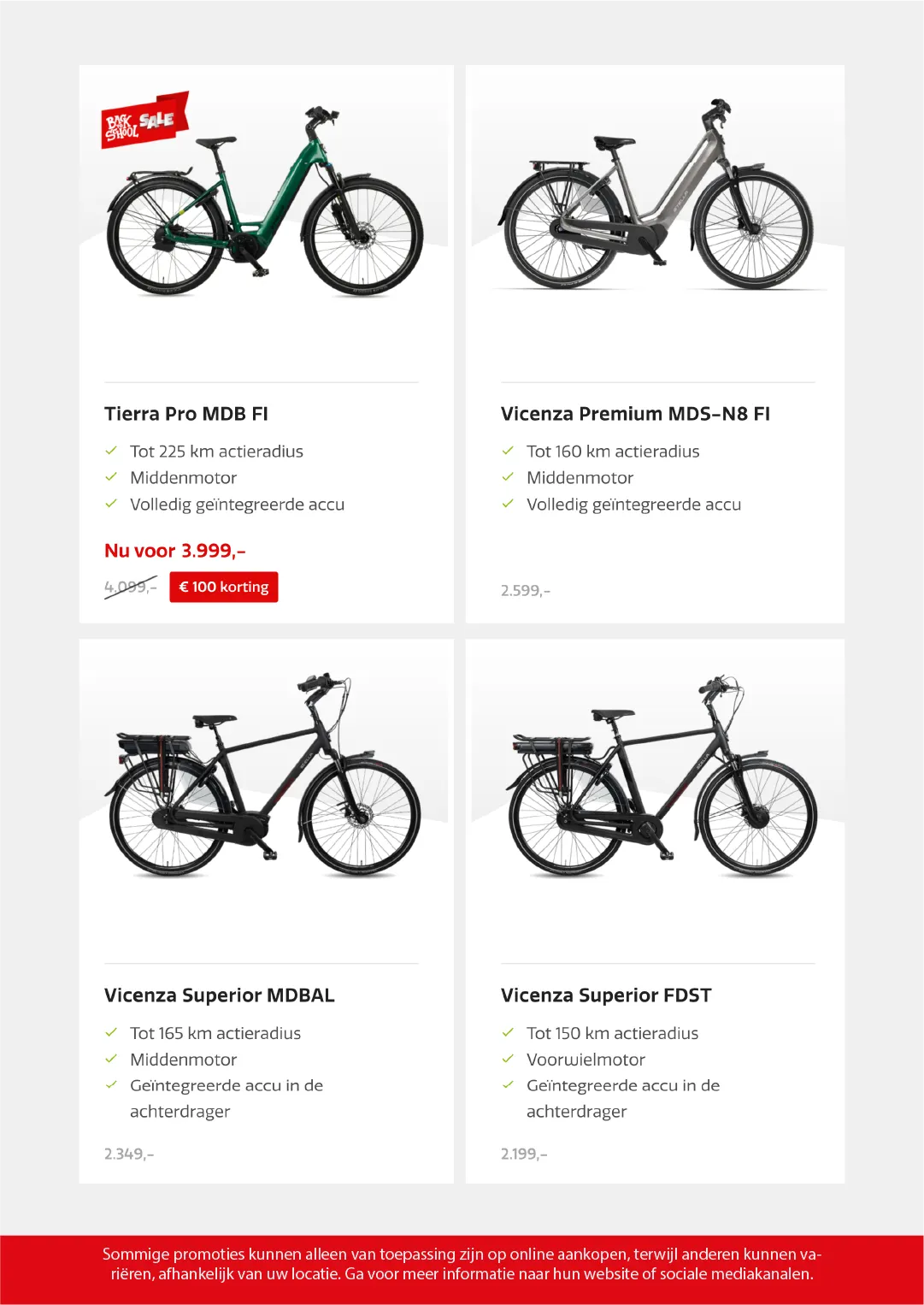Click the Back to School Sale badge
Viewport: 924px width, 1305px height.
pos(144,120)
